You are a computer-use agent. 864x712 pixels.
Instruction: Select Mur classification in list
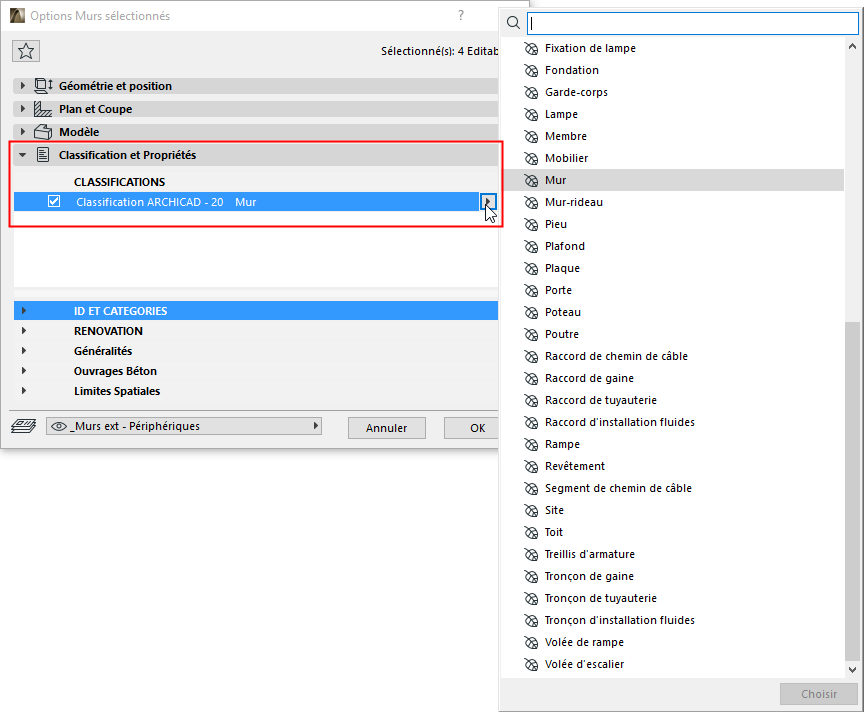(674, 180)
